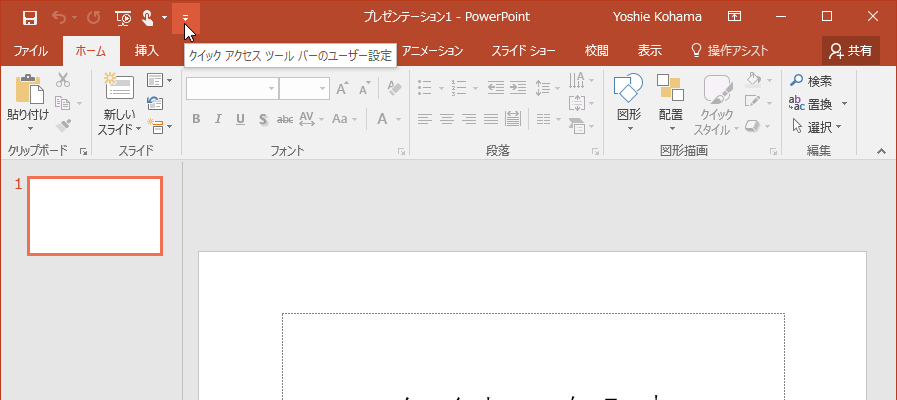Click the Font Color button

click(382, 119)
